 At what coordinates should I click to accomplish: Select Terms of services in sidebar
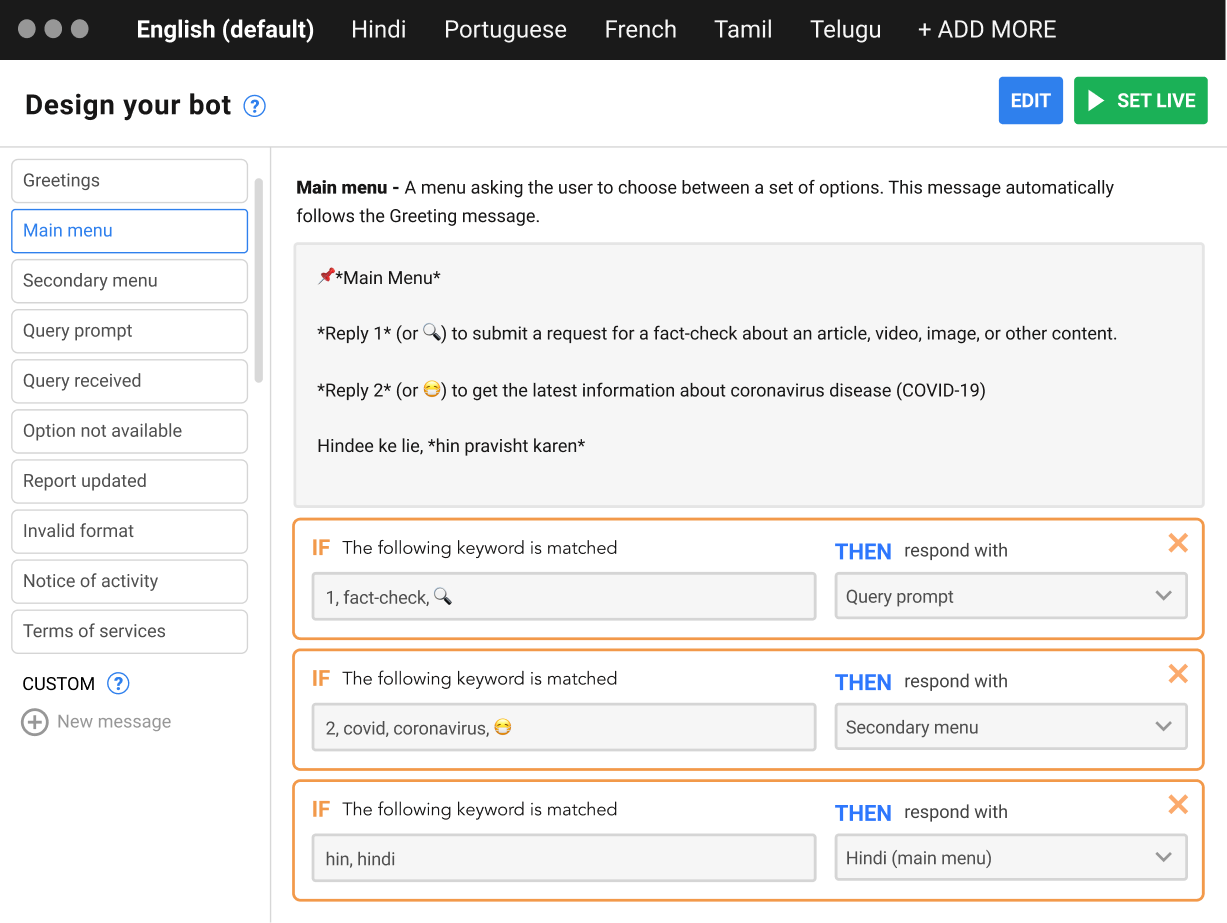129,631
